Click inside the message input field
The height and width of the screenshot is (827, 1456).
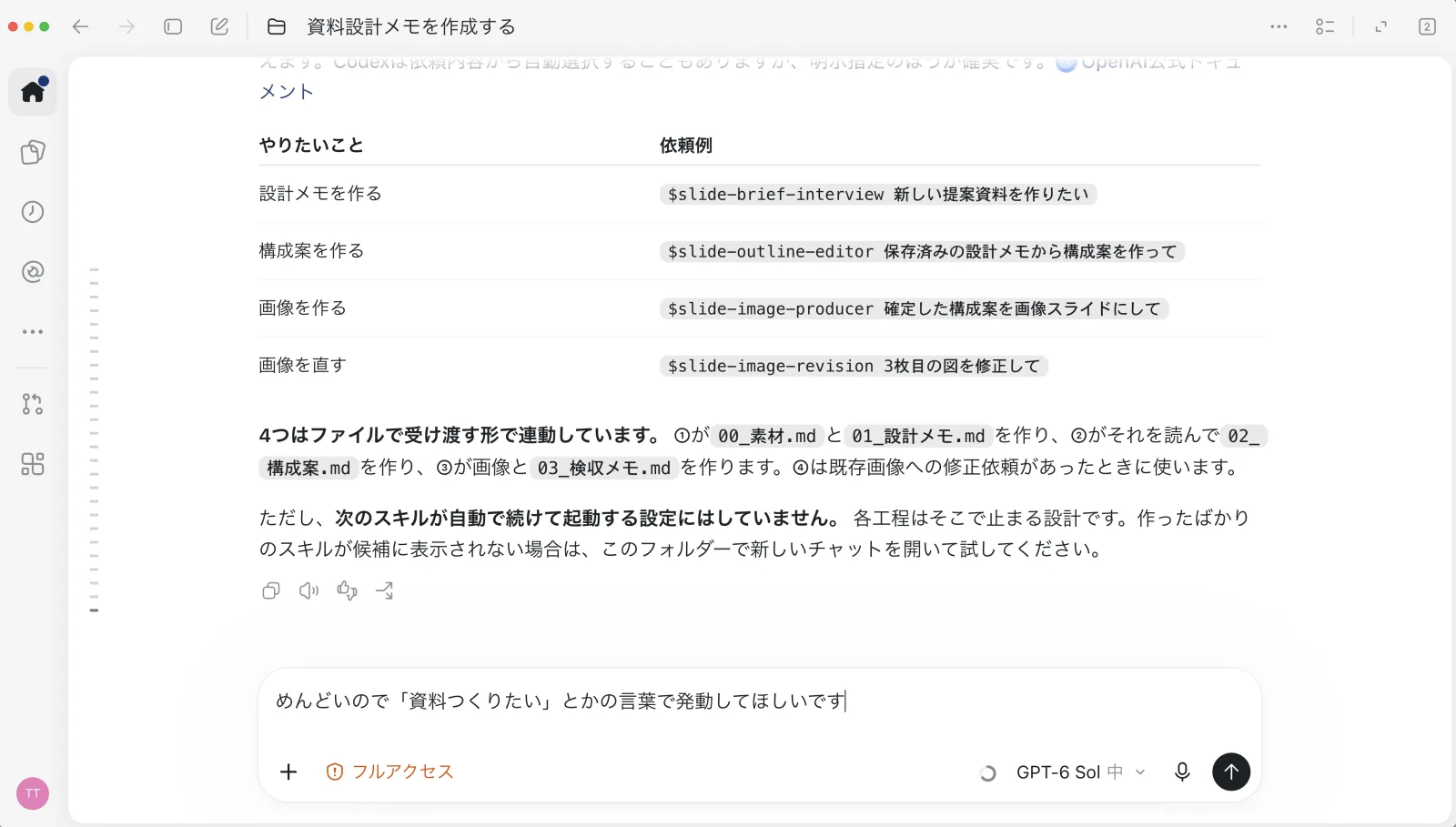tap(760, 701)
